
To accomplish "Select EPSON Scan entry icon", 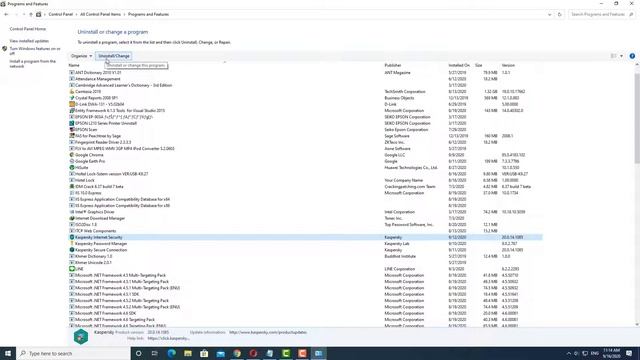I will (72, 129).
